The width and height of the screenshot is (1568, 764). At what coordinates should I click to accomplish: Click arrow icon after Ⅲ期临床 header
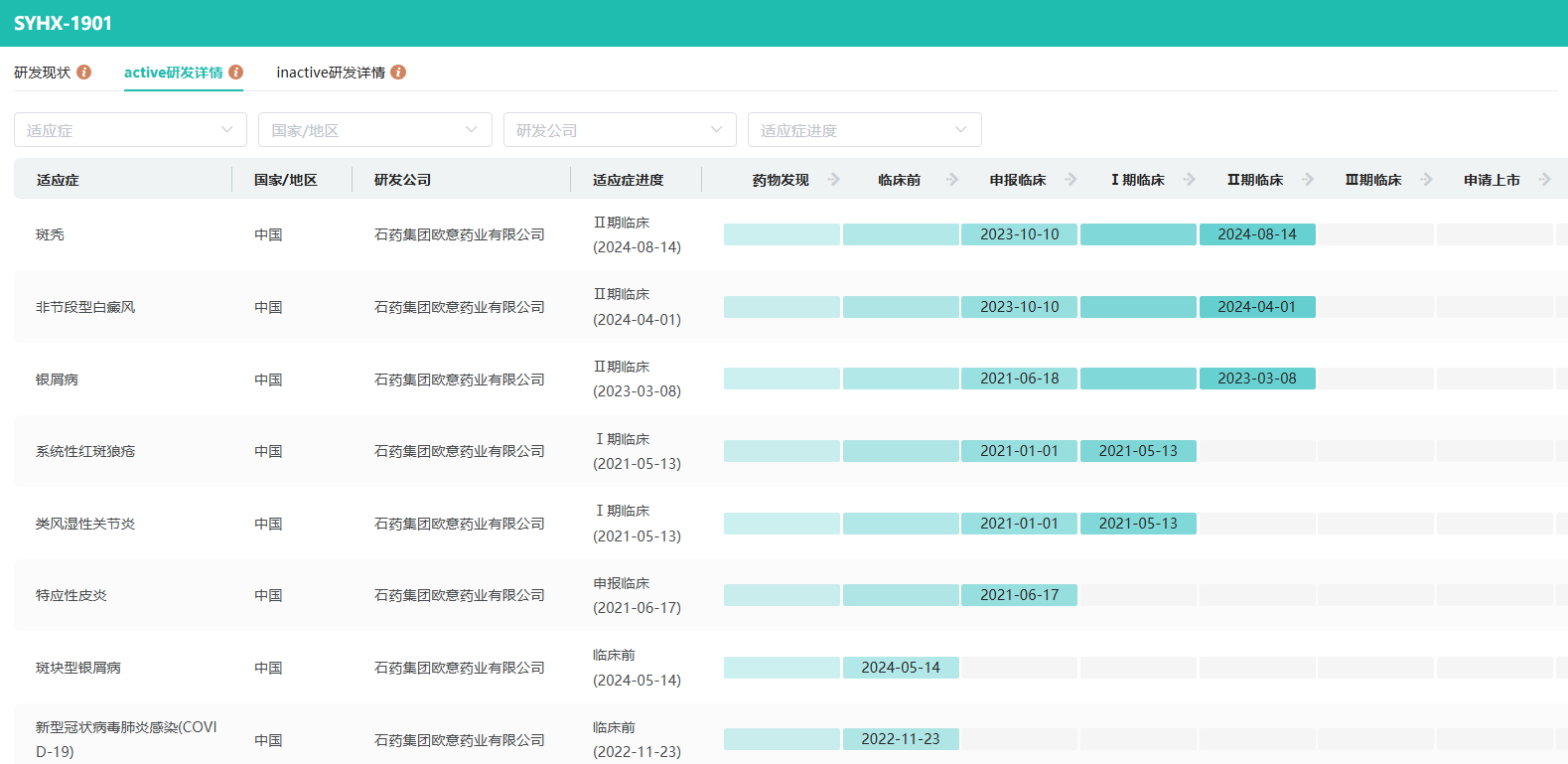[1426, 180]
